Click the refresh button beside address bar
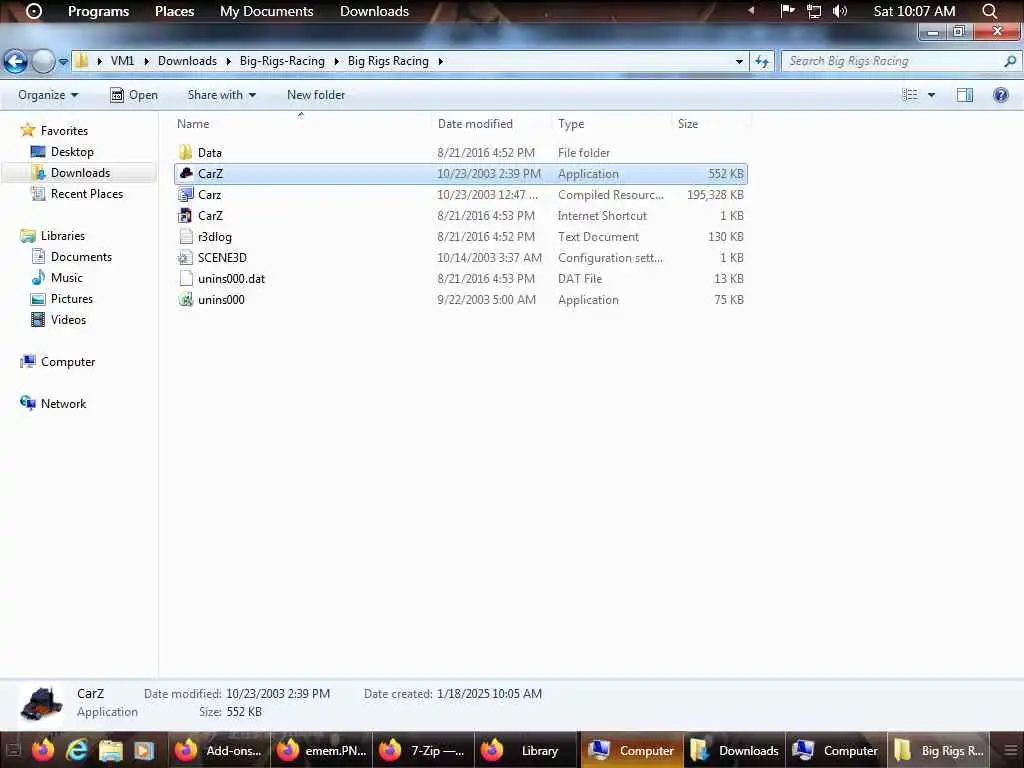The width and height of the screenshot is (1024, 768). pyautogui.click(x=761, y=61)
